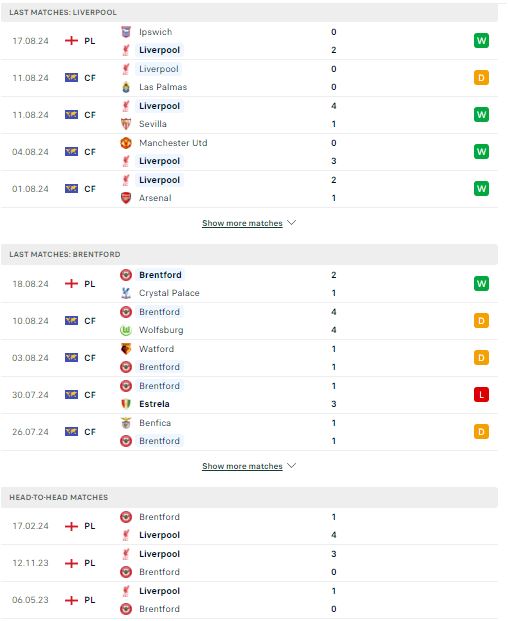Click the Crystal Palace team name
Image resolution: width=508 pixels, height=621 pixels.
pos(169,293)
